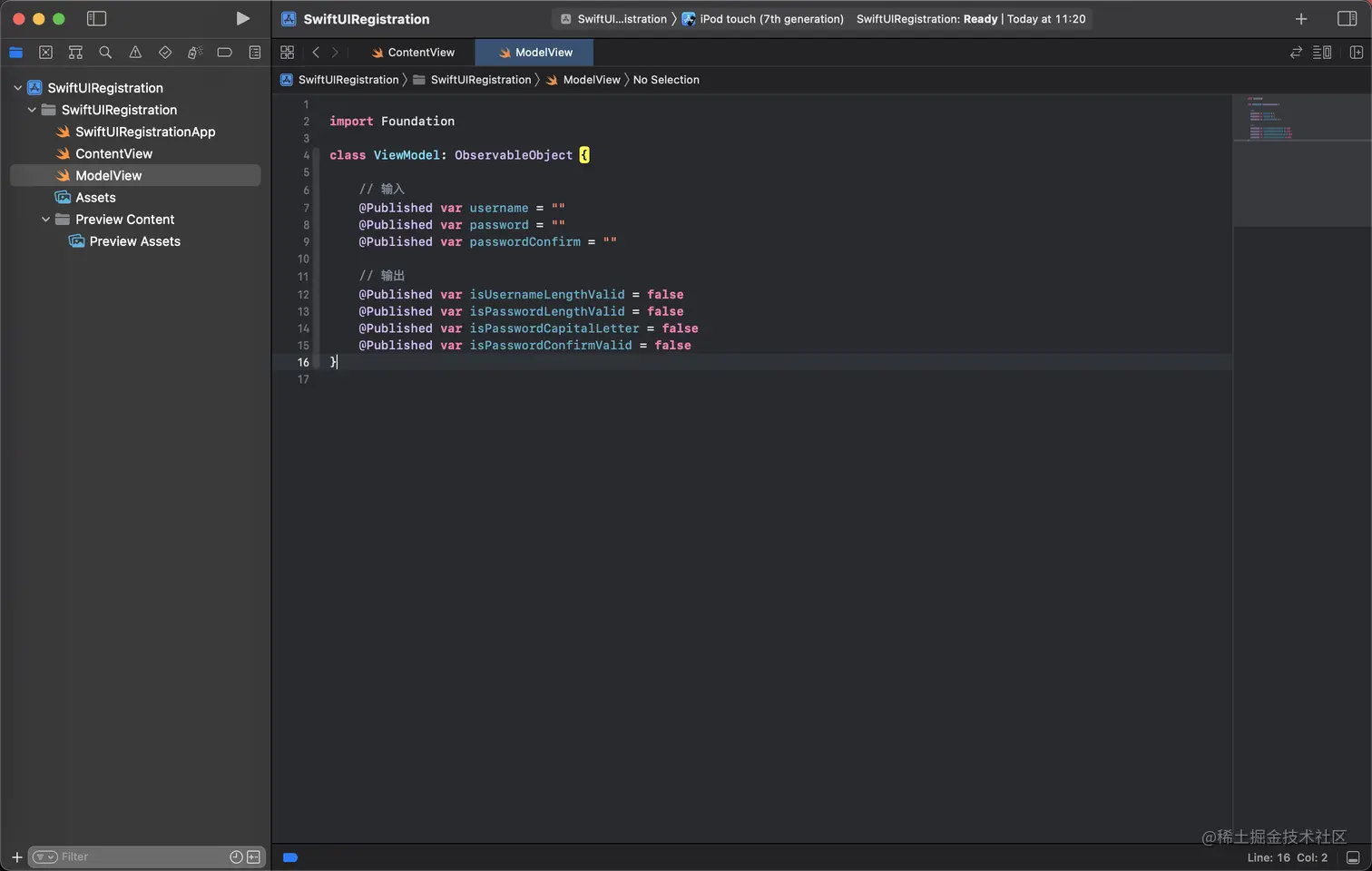Choose the SwiftUI...istration scheme
This screenshot has height=871, width=1372.
pos(613,18)
